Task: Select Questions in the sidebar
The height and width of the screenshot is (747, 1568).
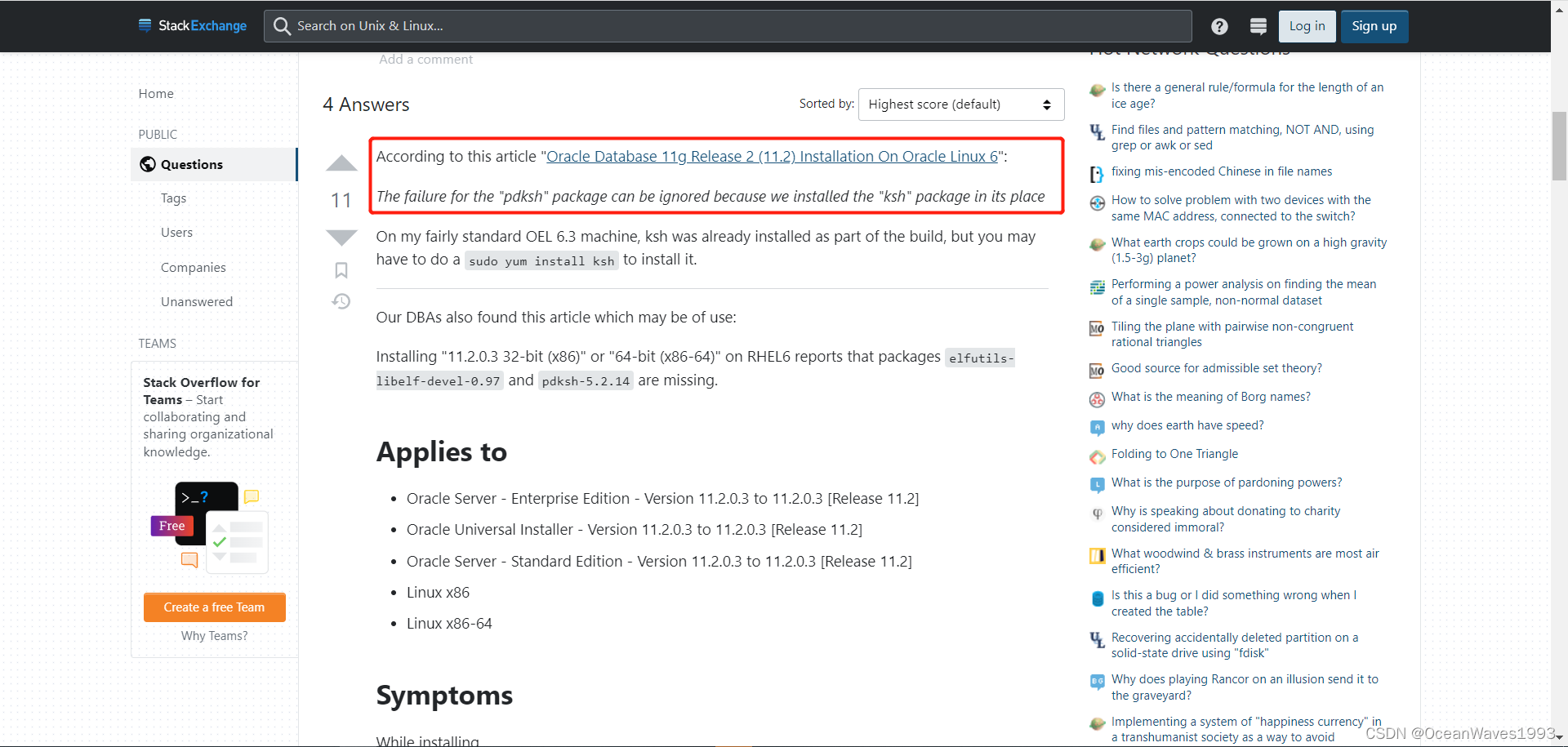Action: (214, 164)
